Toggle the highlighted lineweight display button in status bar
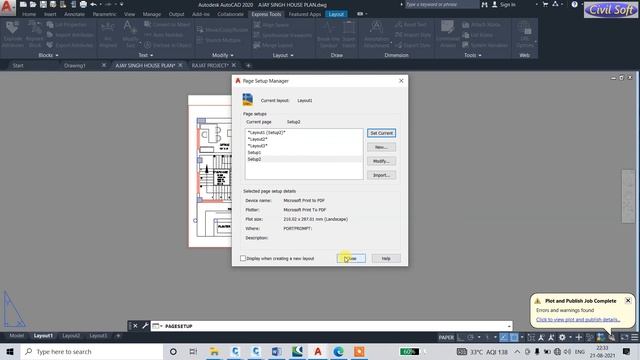 [504, 337]
